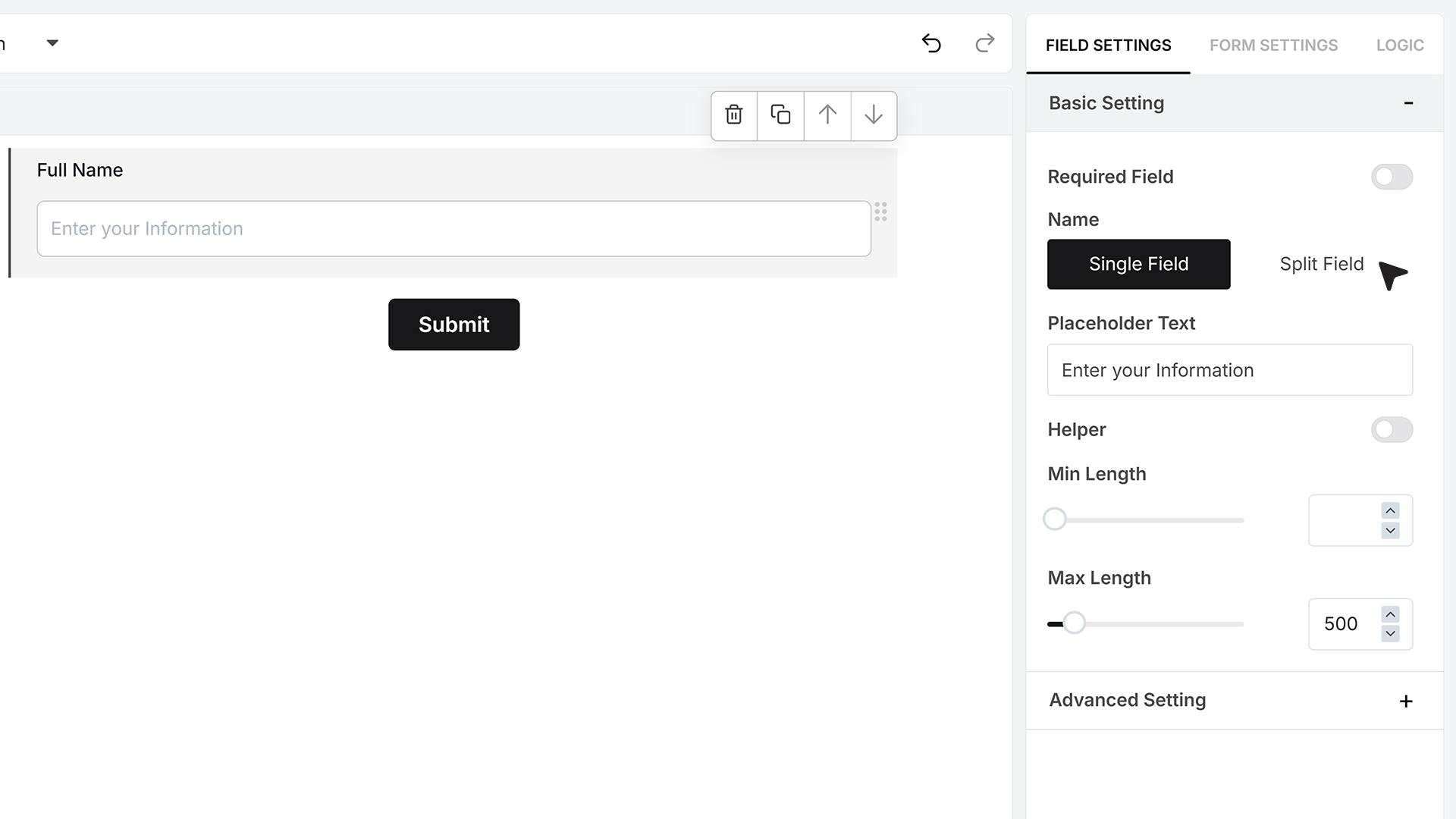Click the Full Name input on the form
1456x819 pixels.
click(453, 228)
